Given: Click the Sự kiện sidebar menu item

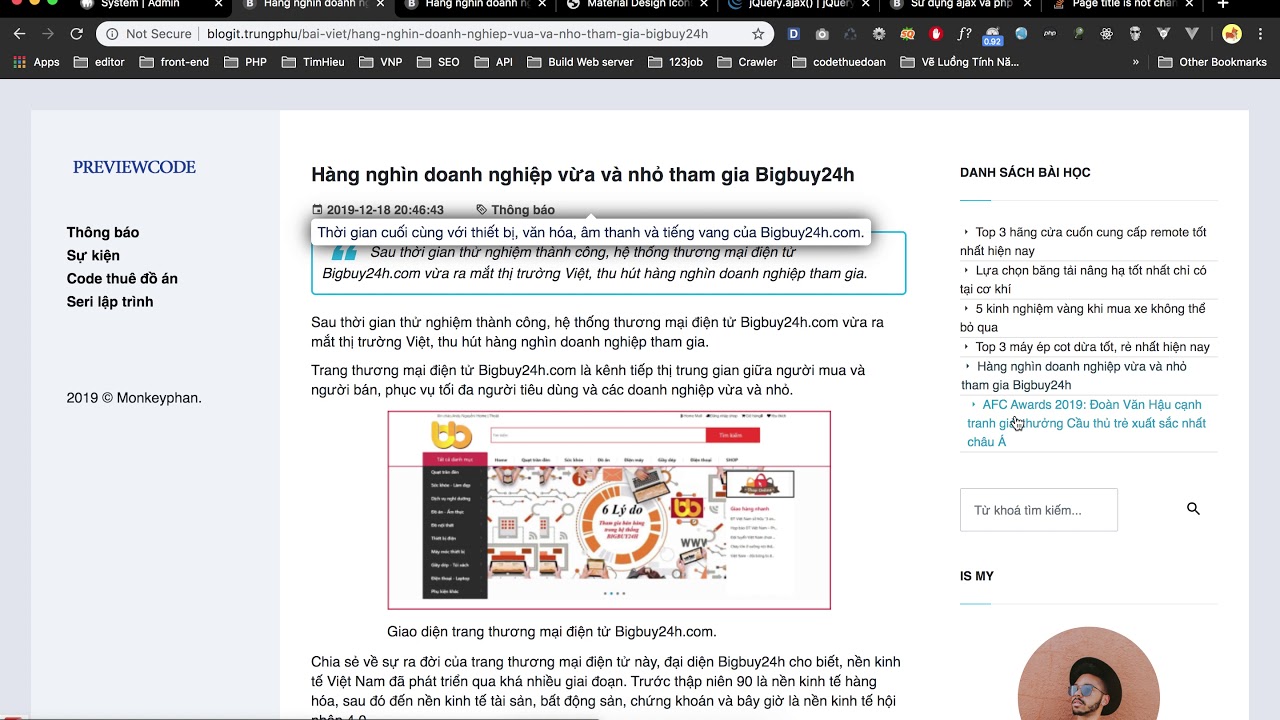Looking at the screenshot, I should [93, 255].
